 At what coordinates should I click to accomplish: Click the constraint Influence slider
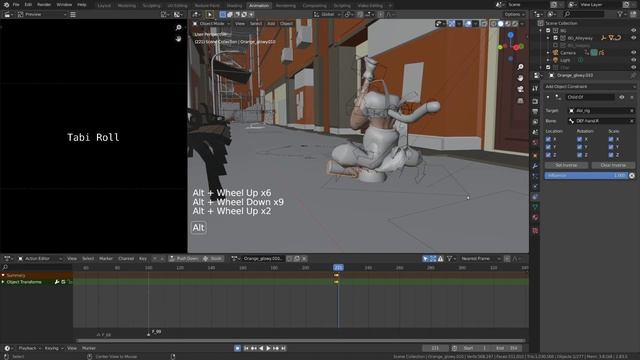(586, 176)
